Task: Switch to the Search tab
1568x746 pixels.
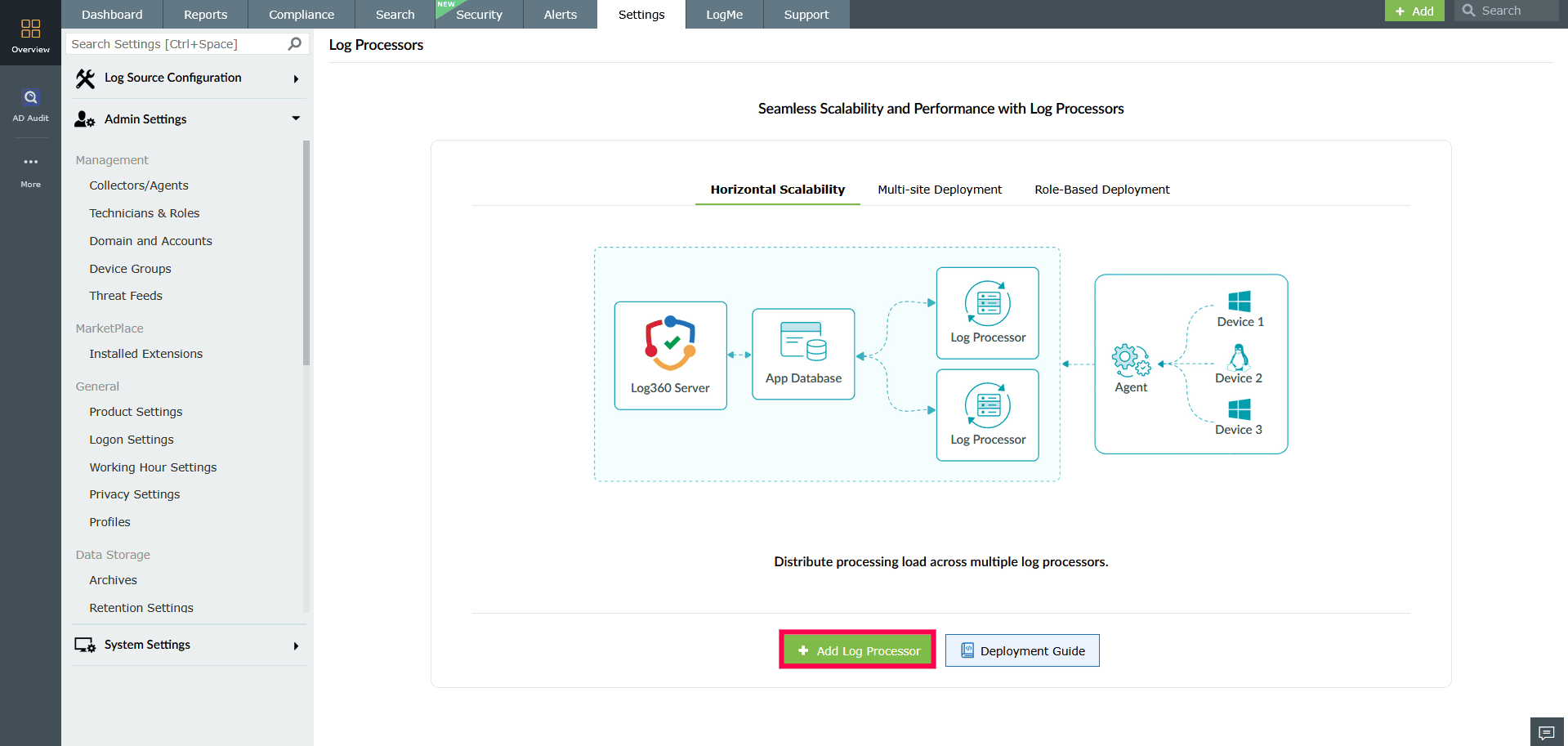Action: (x=395, y=15)
